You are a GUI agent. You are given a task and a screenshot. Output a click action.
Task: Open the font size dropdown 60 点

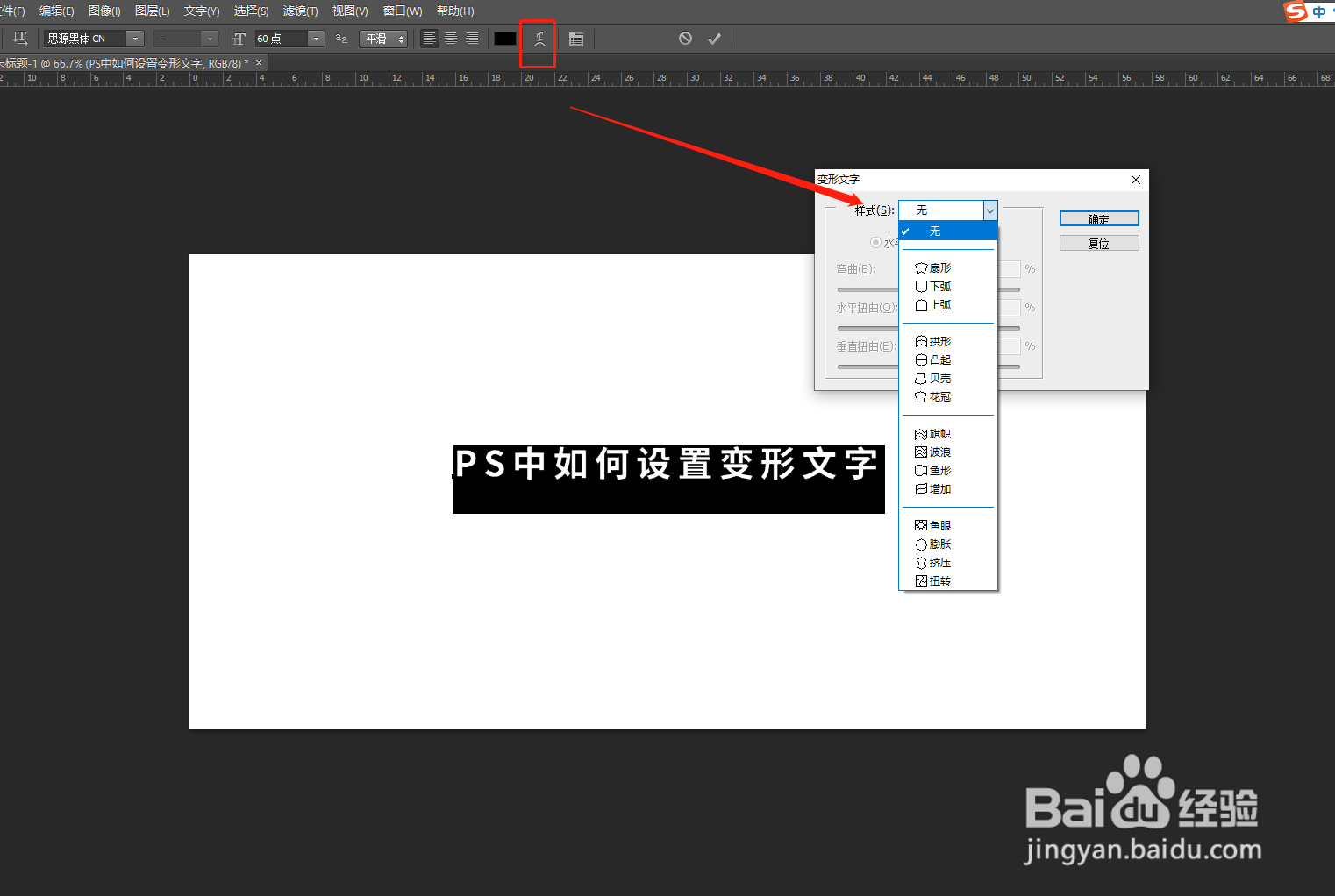tap(316, 39)
